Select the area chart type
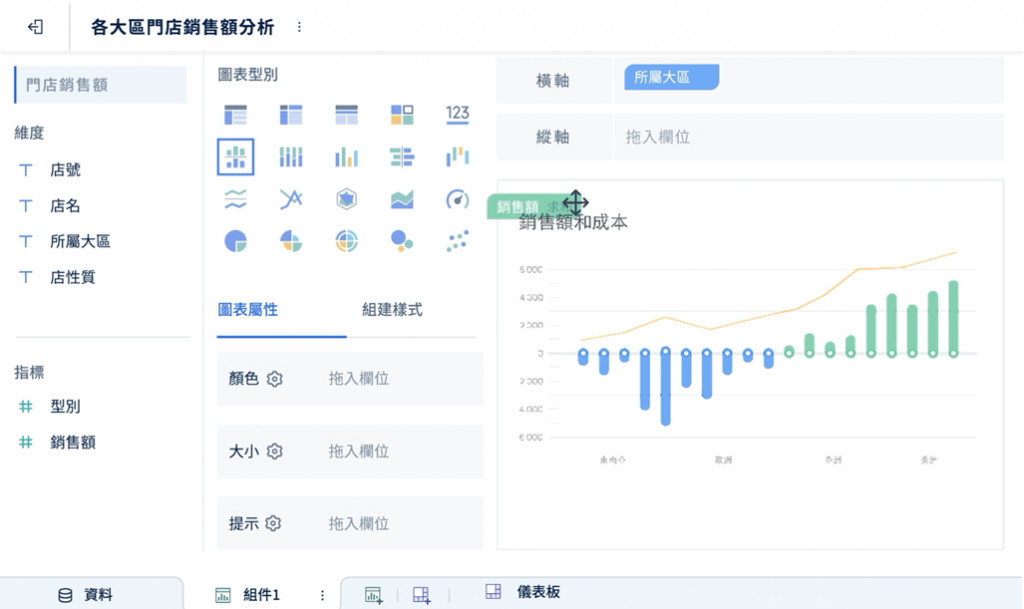Screen dimensions: 1024x609 click(x=402, y=199)
